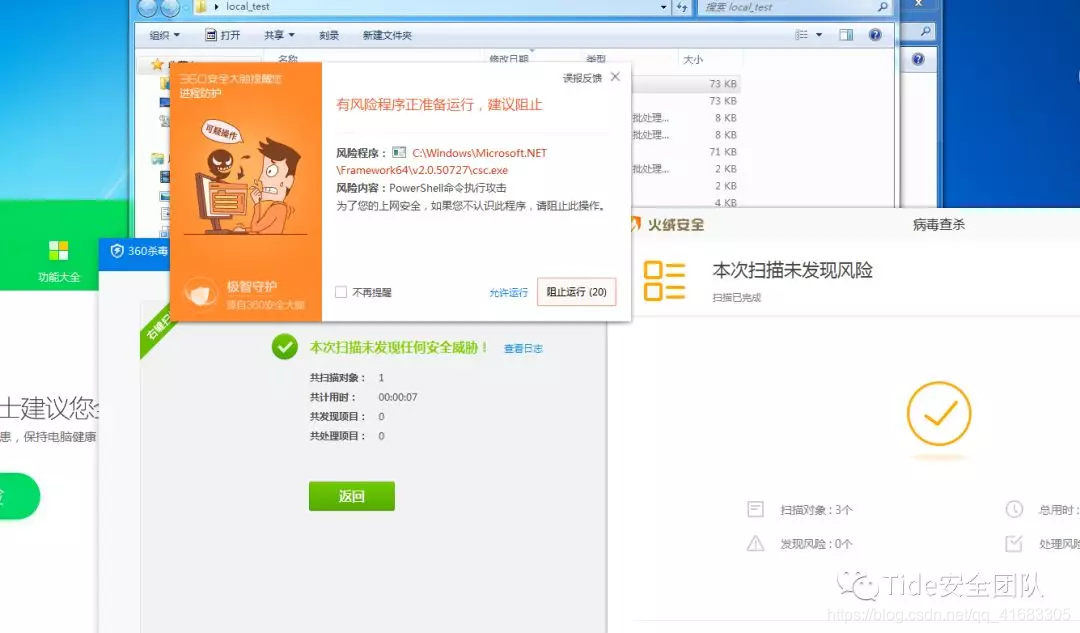Screen dimensions: 1080x633
Task: Open the 360杀毒 panel icon
Action: [118, 251]
